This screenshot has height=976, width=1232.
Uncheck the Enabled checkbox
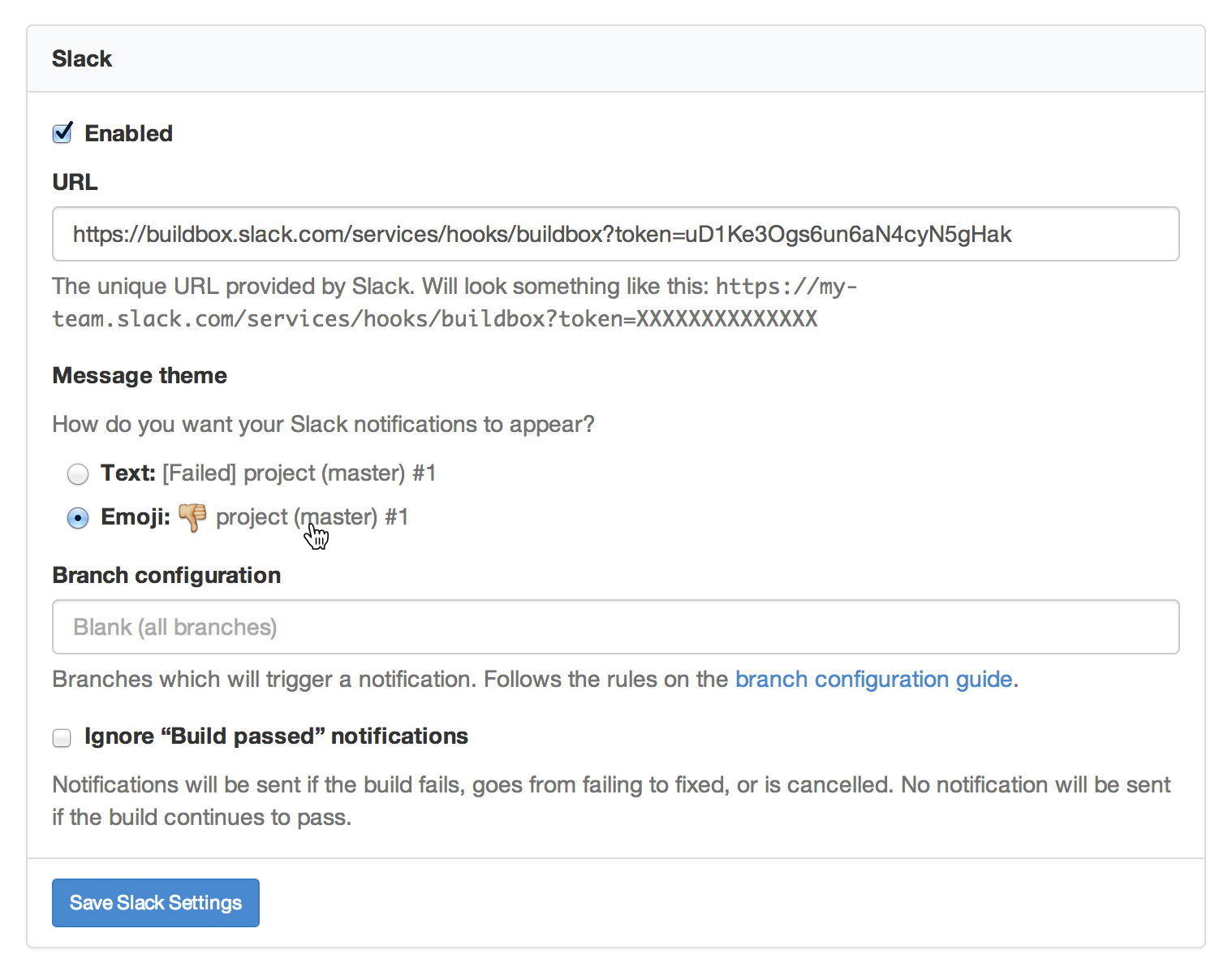coord(62,133)
